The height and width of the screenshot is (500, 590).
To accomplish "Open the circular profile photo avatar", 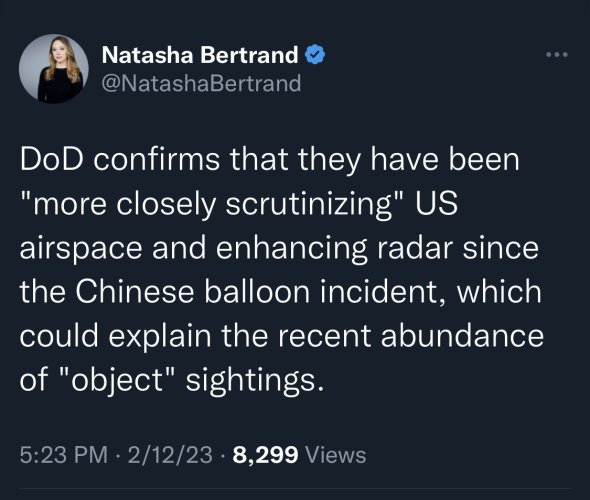I will (x=54, y=68).
